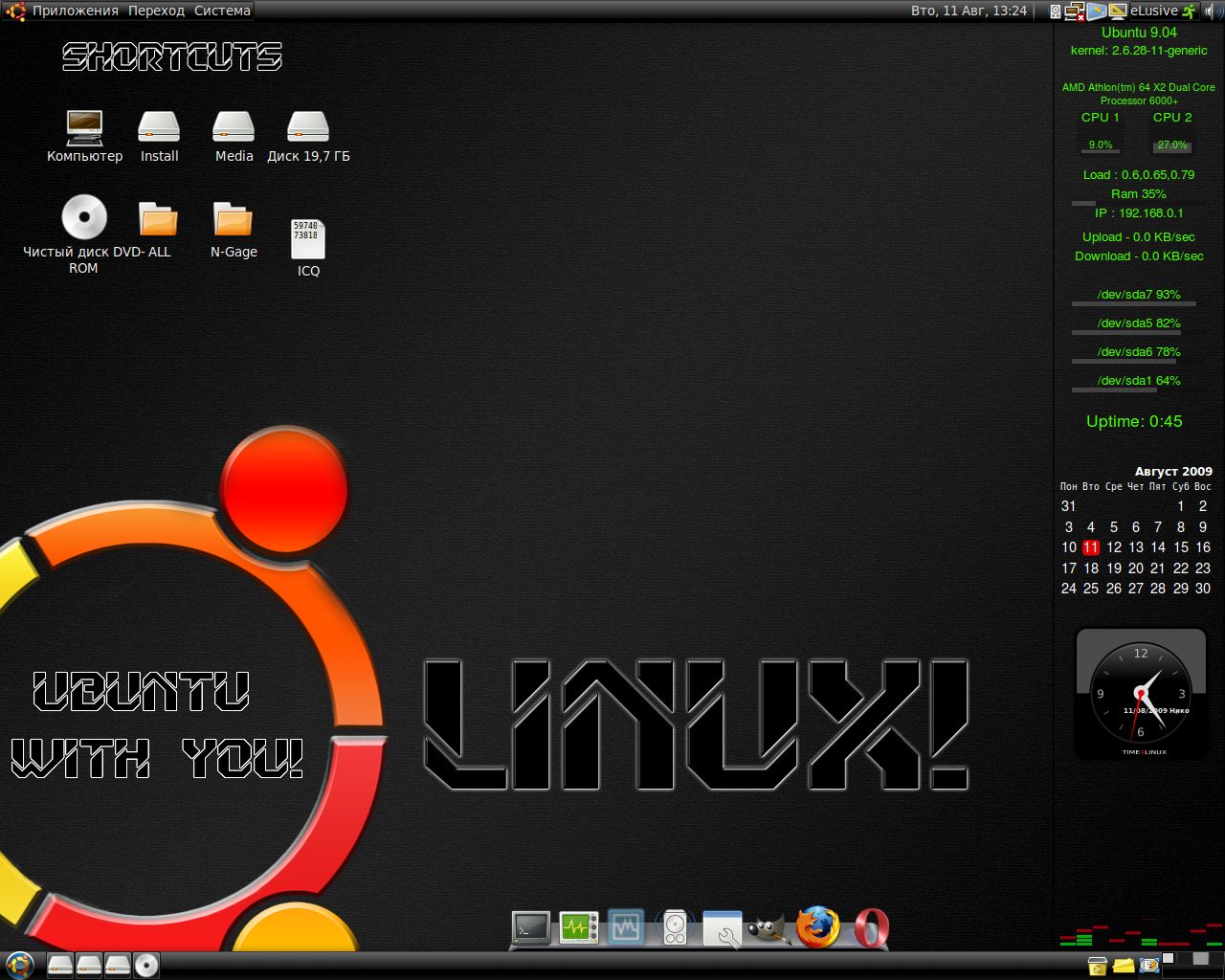Click the blue graph monitor dock icon
The height and width of the screenshot is (980, 1225).
tap(627, 927)
